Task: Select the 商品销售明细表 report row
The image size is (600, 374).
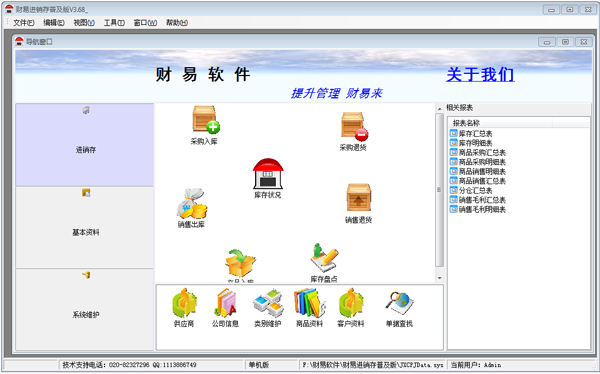Action: pos(478,171)
